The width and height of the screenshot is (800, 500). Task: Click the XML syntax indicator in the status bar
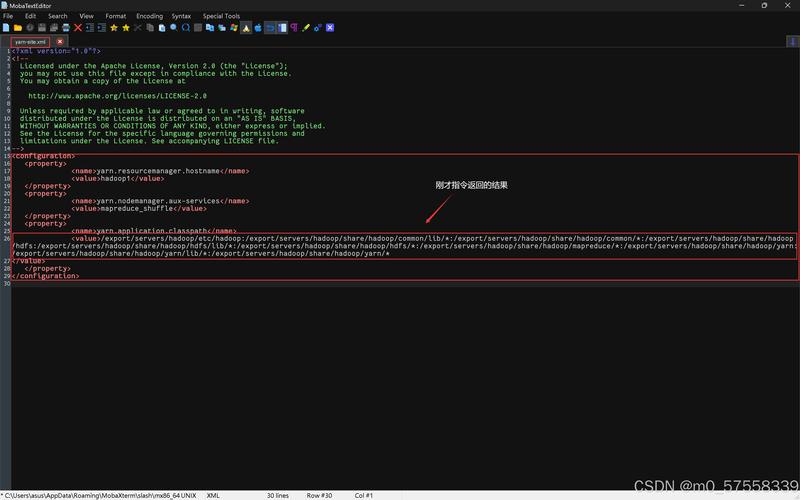pos(213,495)
